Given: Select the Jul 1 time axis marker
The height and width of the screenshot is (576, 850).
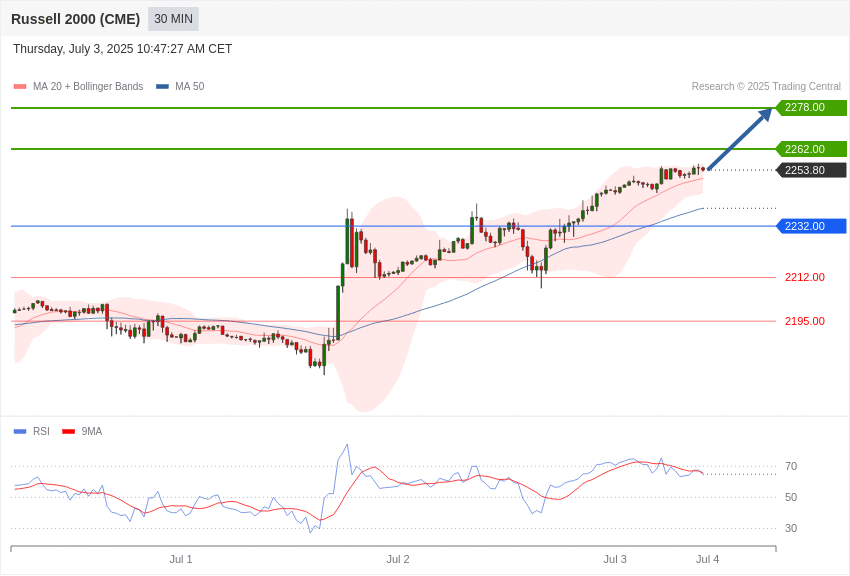Looking at the screenshot, I should click(x=181, y=559).
